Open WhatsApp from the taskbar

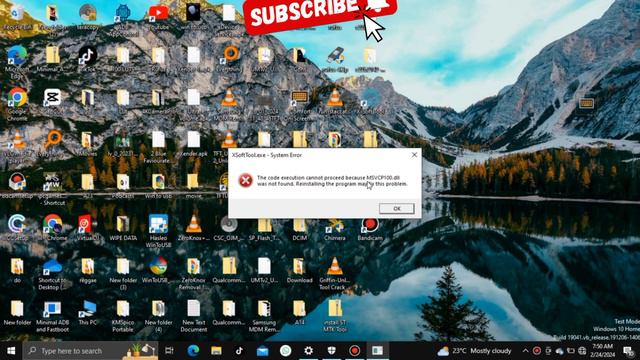[x=285, y=351]
